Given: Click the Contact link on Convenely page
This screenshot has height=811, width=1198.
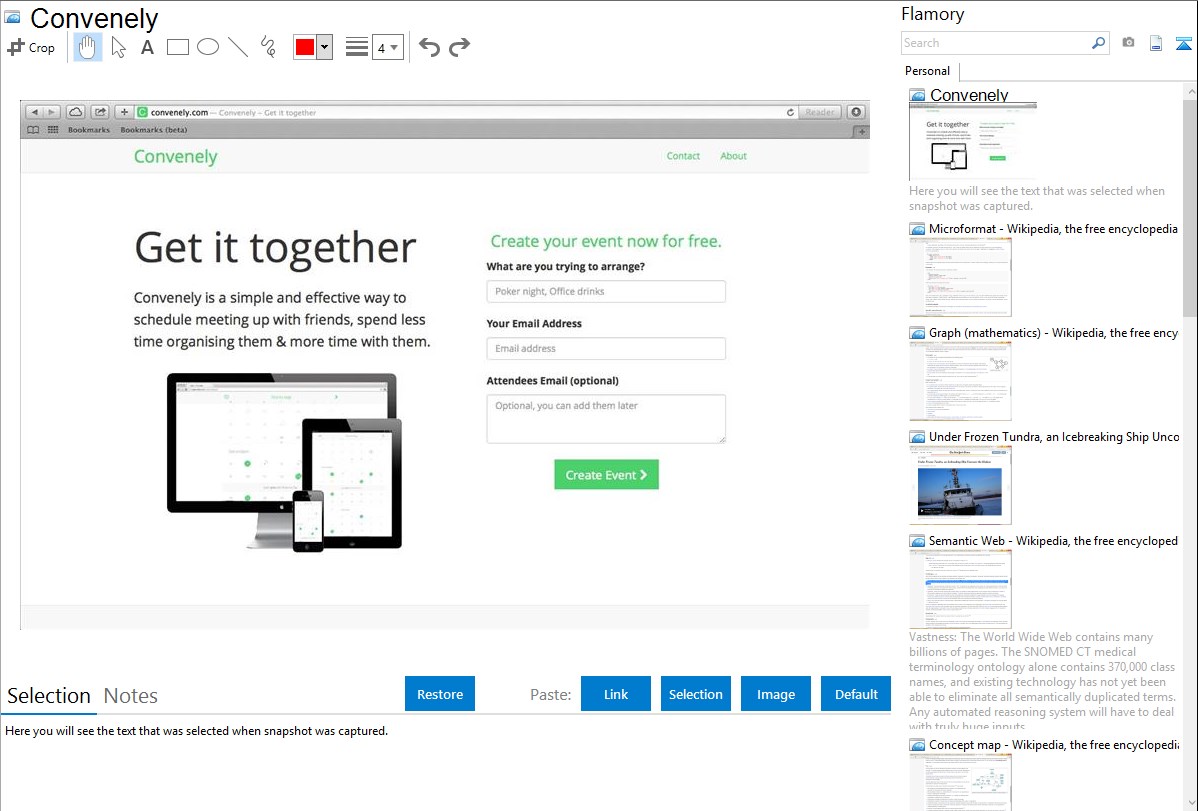Looking at the screenshot, I should 683,156.
